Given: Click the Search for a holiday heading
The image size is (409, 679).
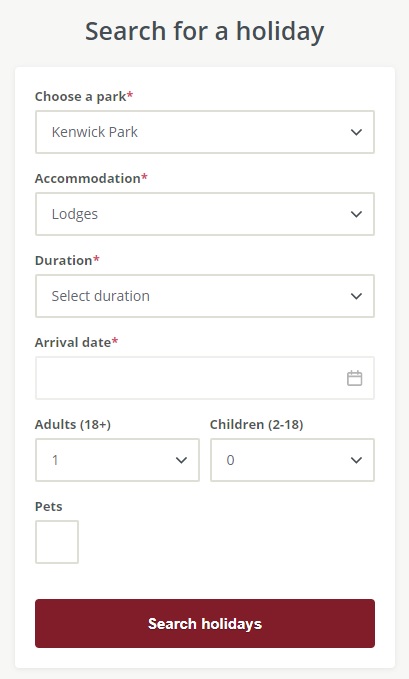Looking at the screenshot, I should coord(204,32).
